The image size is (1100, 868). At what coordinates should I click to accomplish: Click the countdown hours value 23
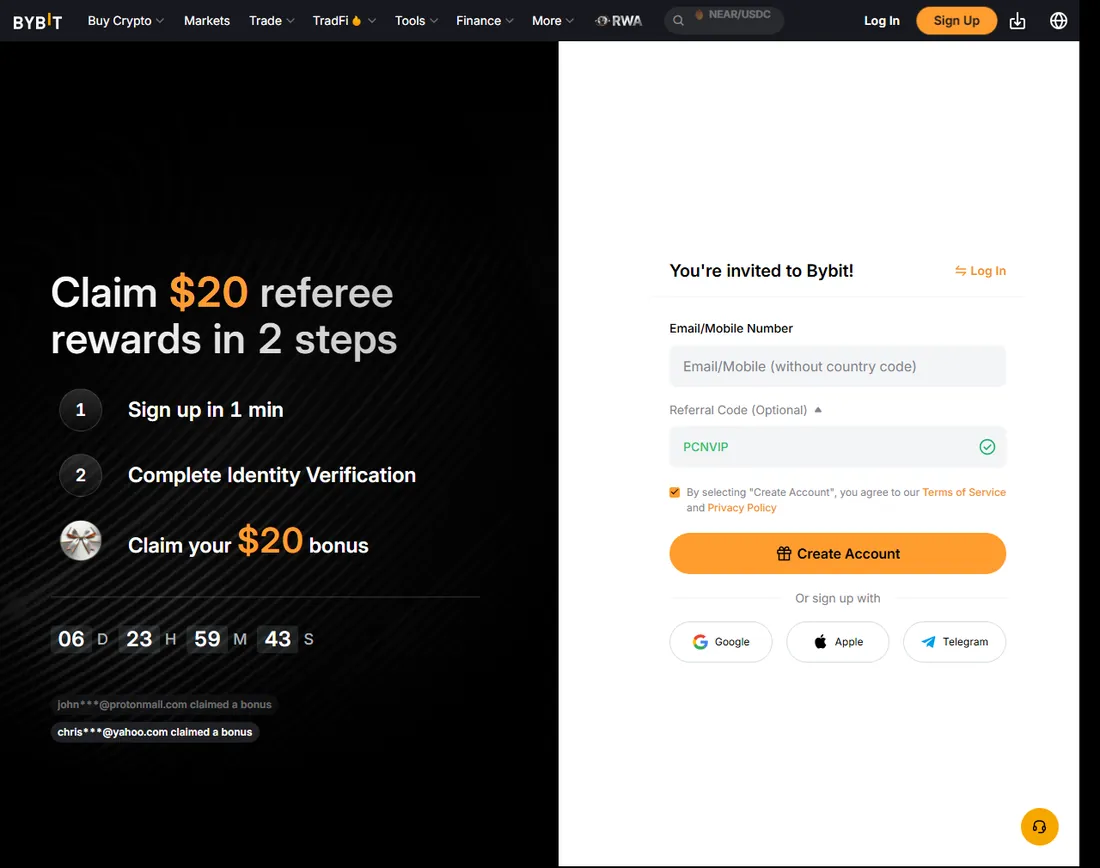tap(139, 639)
